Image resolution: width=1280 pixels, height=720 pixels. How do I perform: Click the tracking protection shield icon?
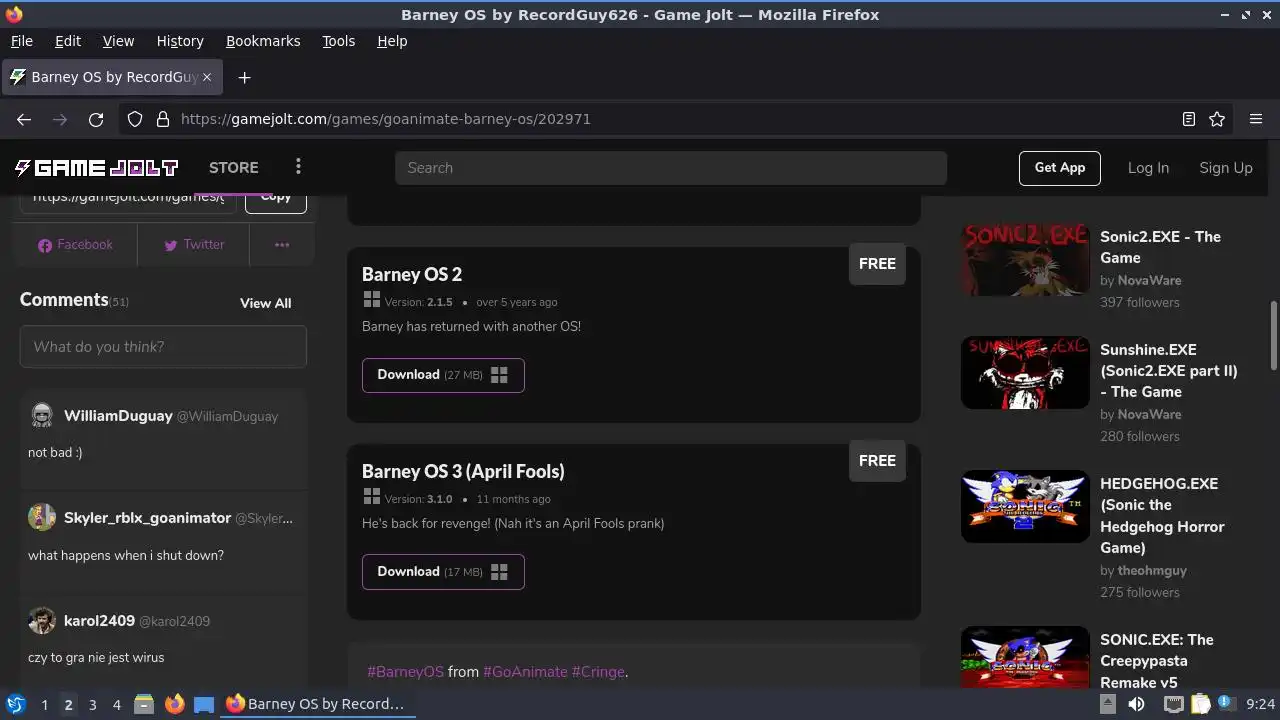(x=135, y=119)
